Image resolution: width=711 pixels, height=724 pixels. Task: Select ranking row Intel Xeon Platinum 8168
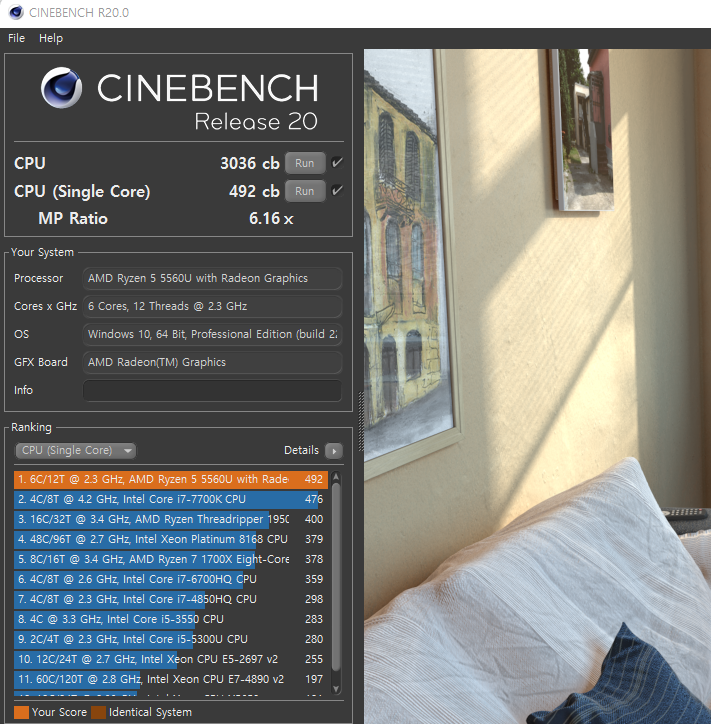tap(171, 539)
